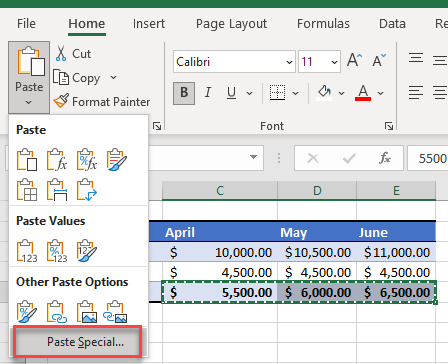Select column C header
Screen dimensions: 448x364
click(x=220, y=191)
